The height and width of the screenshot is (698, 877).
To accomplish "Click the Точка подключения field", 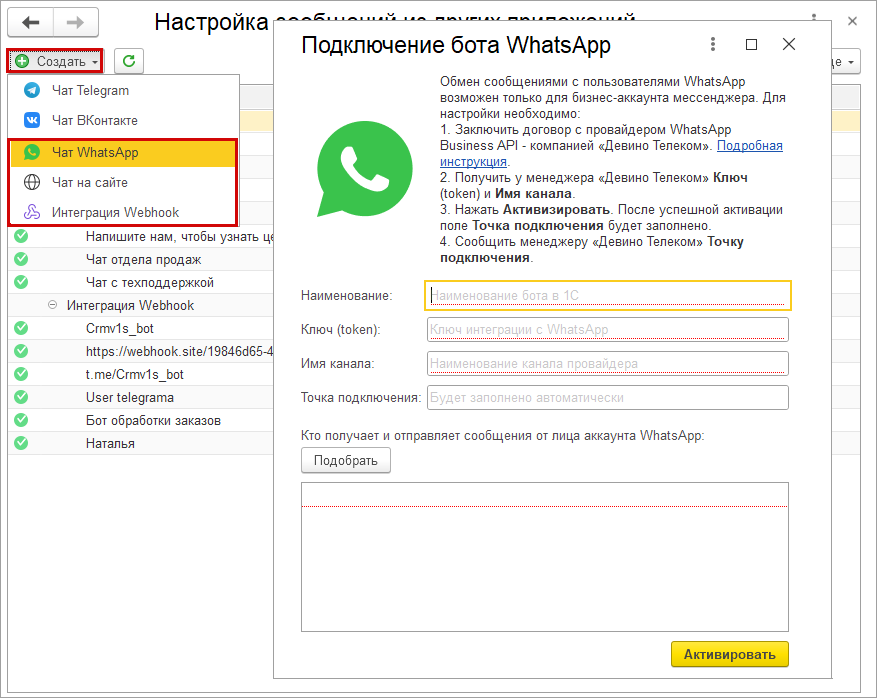I will [608, 398].
